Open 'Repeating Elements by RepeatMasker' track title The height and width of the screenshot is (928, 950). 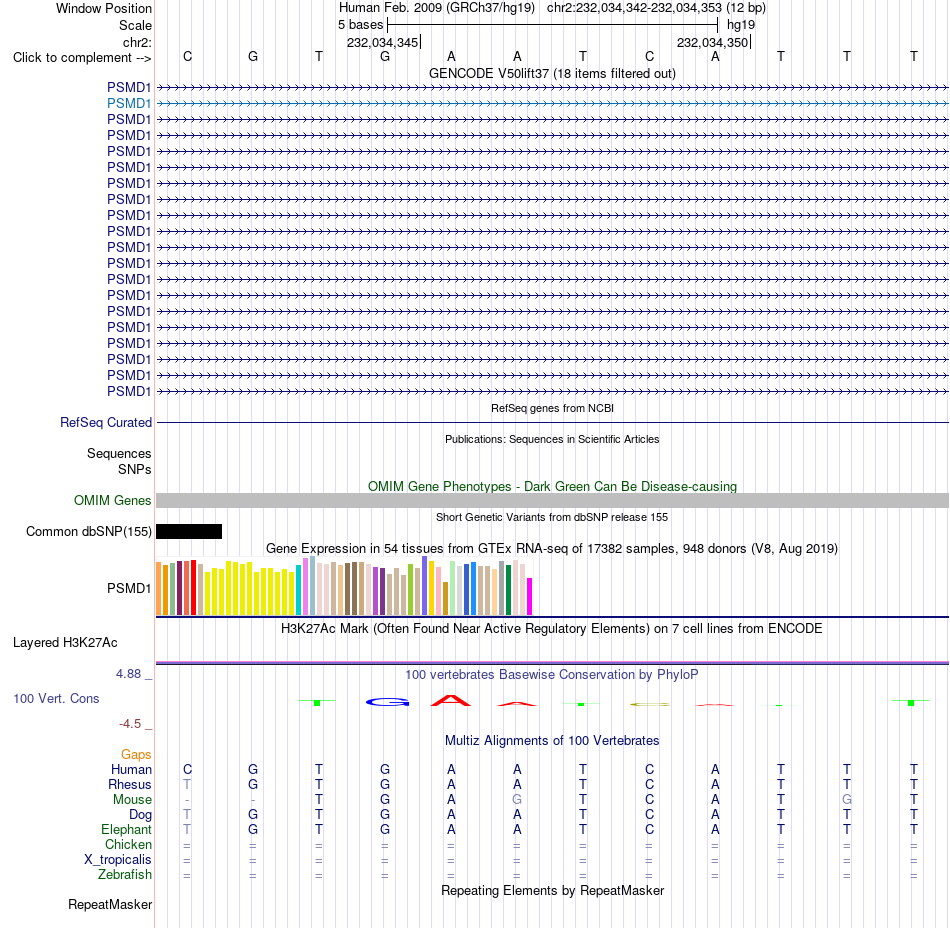coord(553,891)
